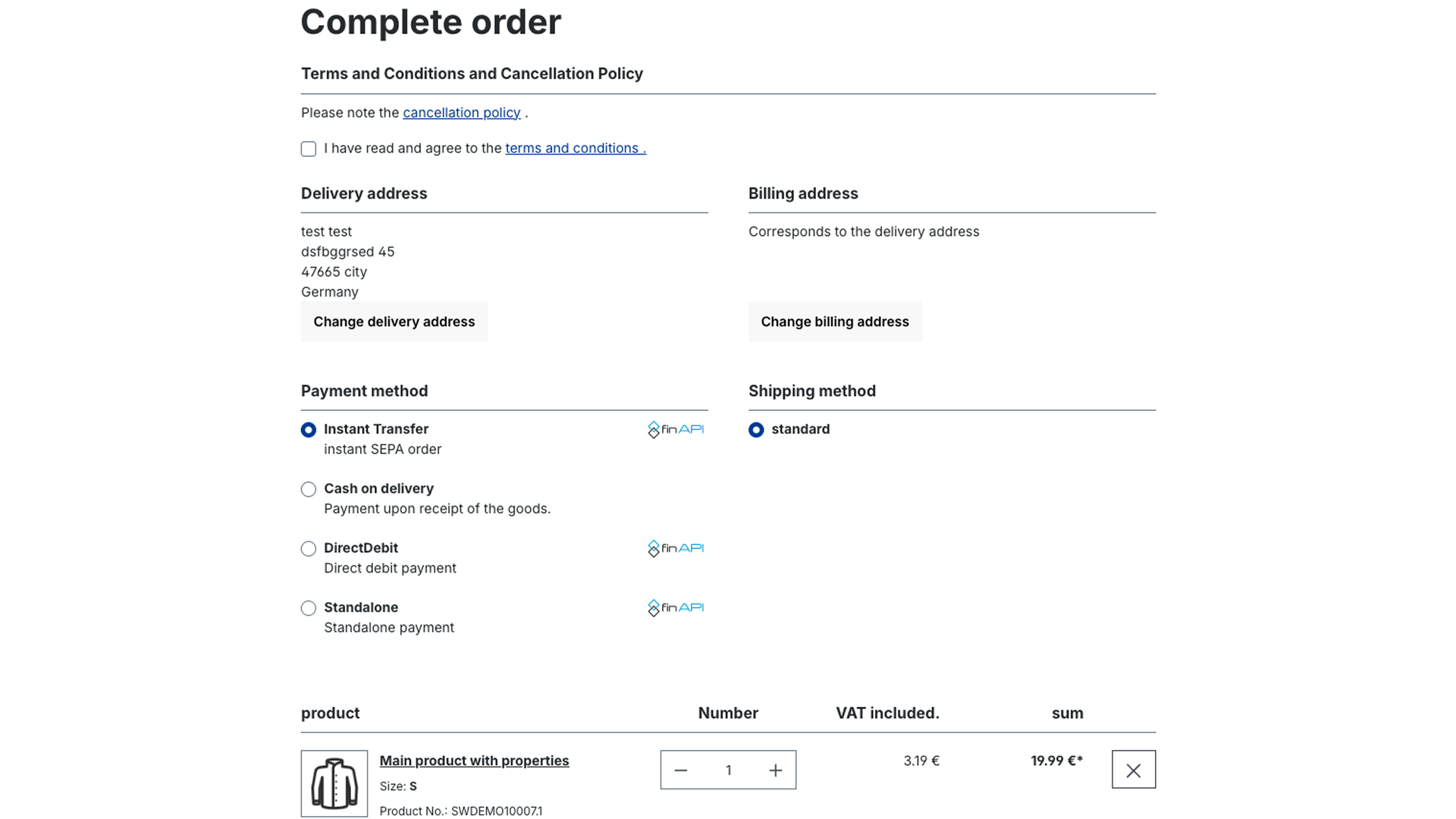Open the terms and conditions link

click(576, 149)
